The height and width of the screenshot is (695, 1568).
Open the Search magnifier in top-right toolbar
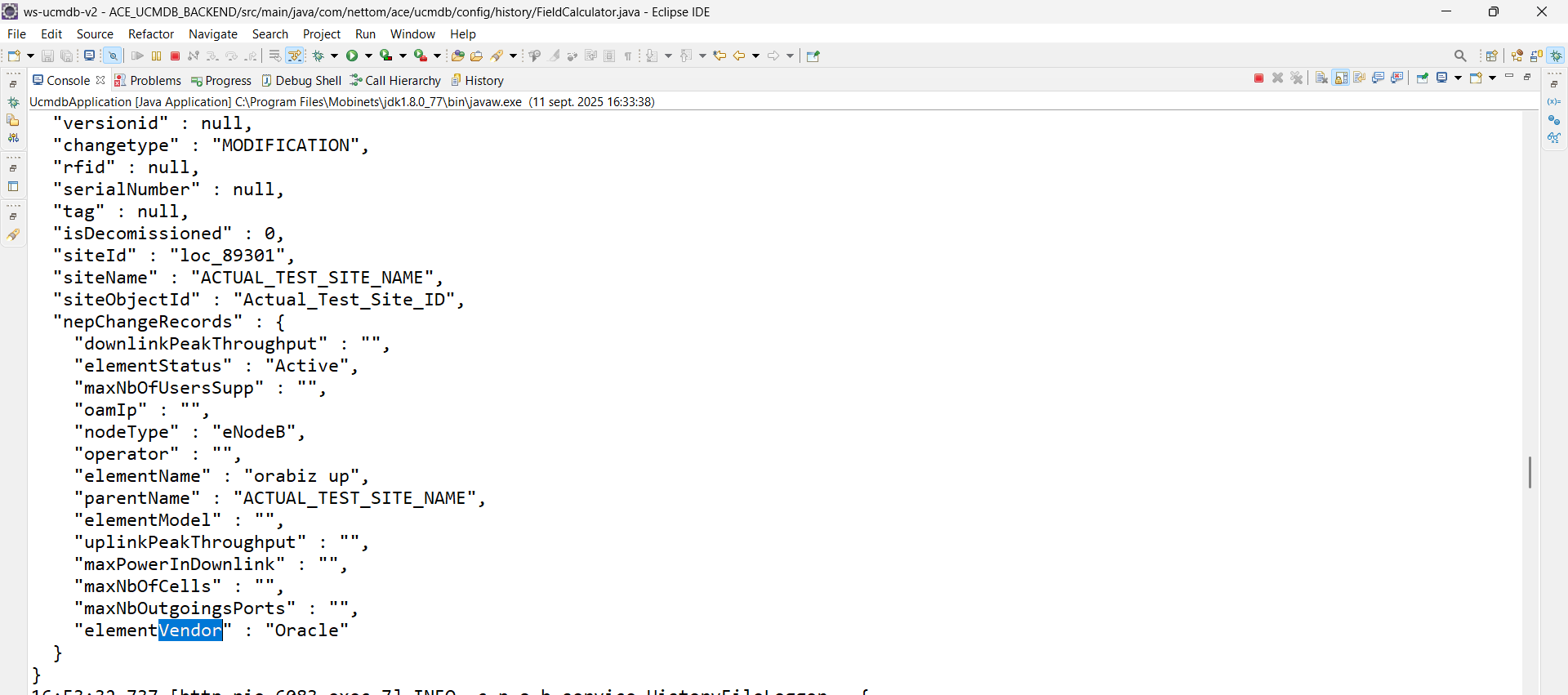[1460, 56]
